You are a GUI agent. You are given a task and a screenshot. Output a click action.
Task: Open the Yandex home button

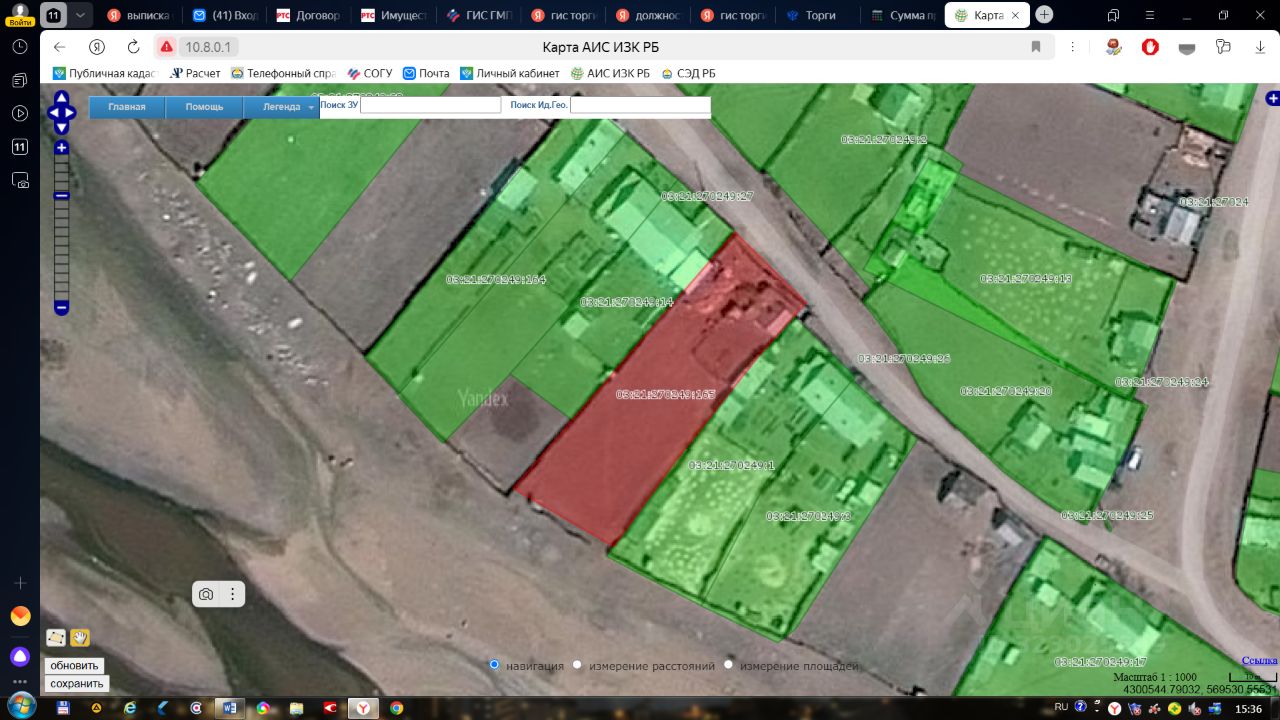click(97, 47)
